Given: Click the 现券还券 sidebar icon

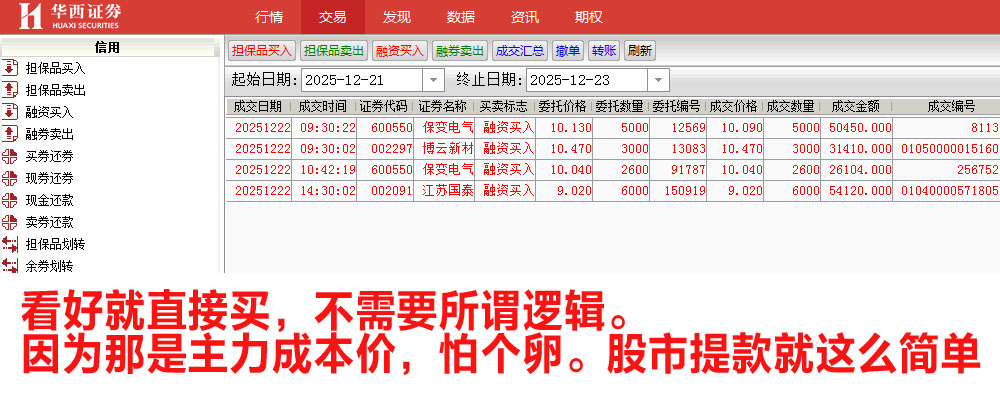Looking at the screenshot, I should [10, 178].
